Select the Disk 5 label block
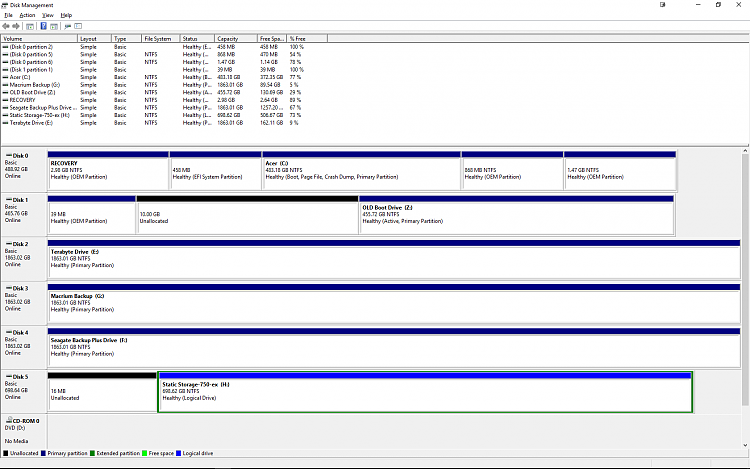The image size is (750, 469). 23,392
